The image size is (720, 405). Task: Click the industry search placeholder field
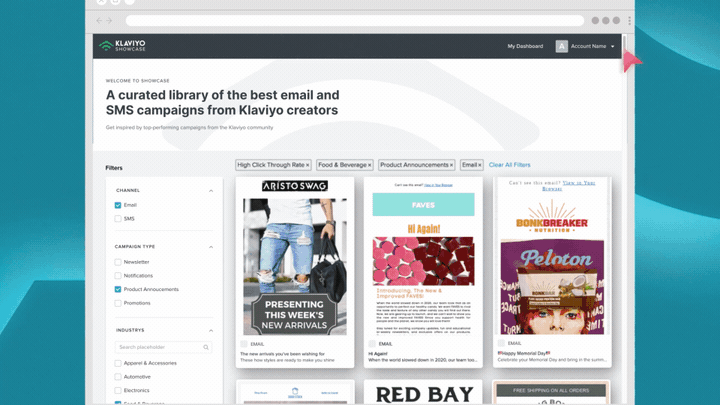click(x=163, y=347)
